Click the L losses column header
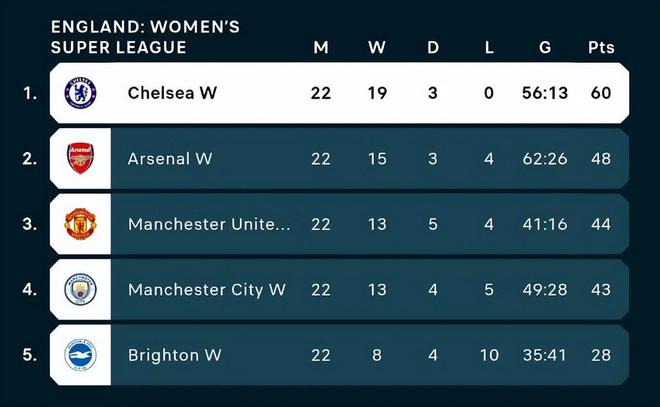This screenshot has height=407, width=660. pyautogui.click(x=489, y=47)
